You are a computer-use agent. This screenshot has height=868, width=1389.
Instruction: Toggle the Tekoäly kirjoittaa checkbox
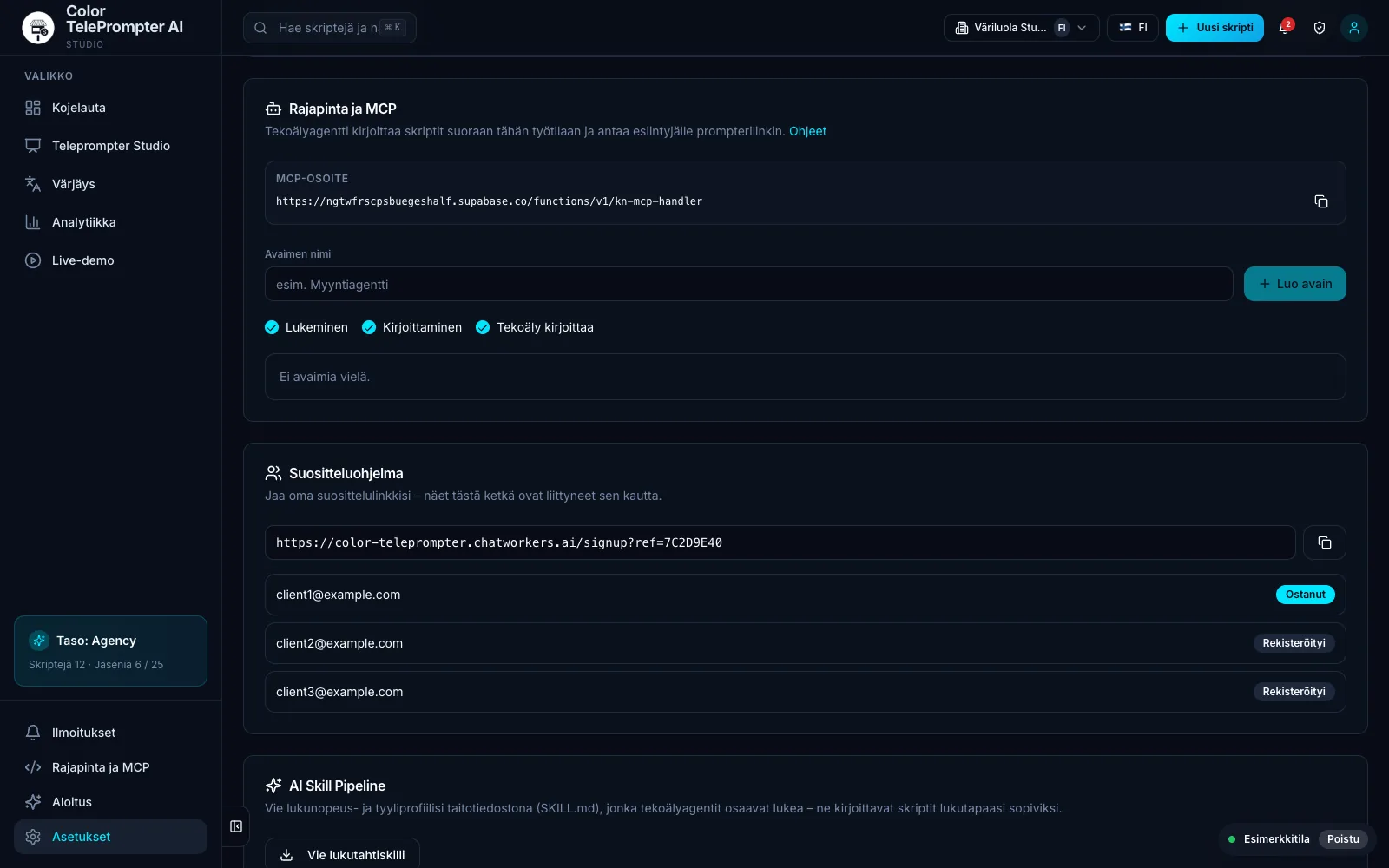pyautogui.click(x=483, y=327)
